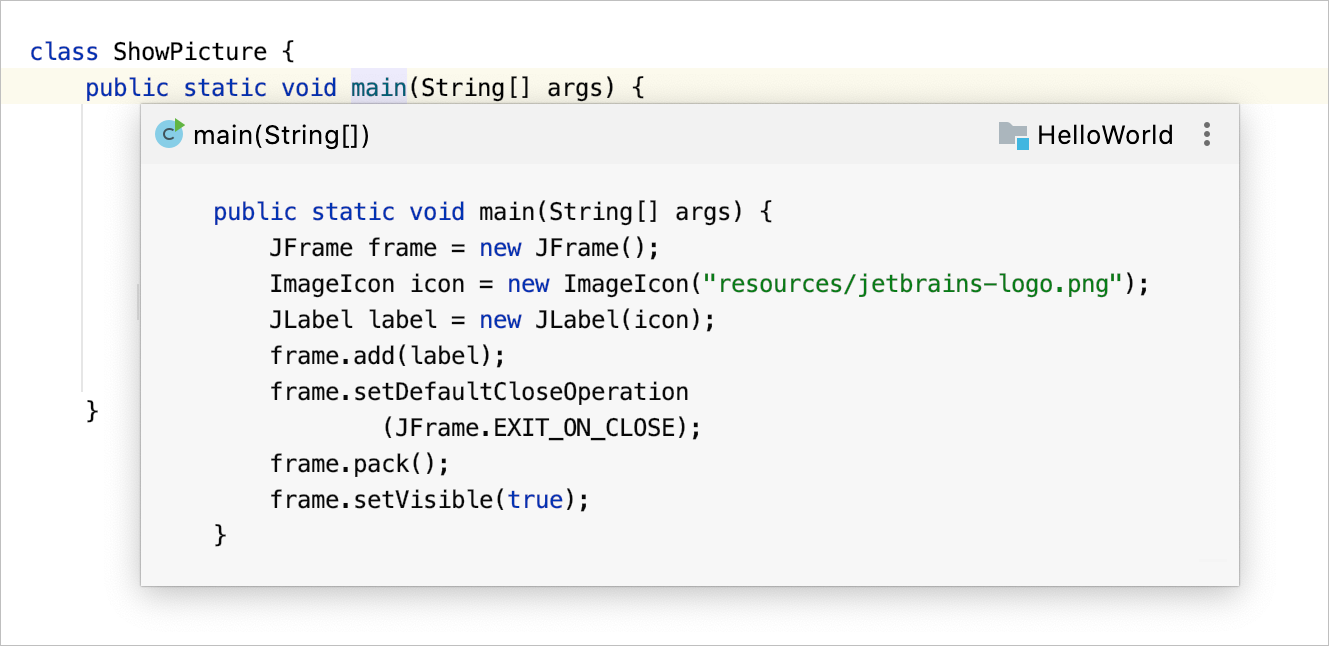Click the highlighted main method name in editor
Viewport: 1329px width, 646px height.
[x=378, y=88]
